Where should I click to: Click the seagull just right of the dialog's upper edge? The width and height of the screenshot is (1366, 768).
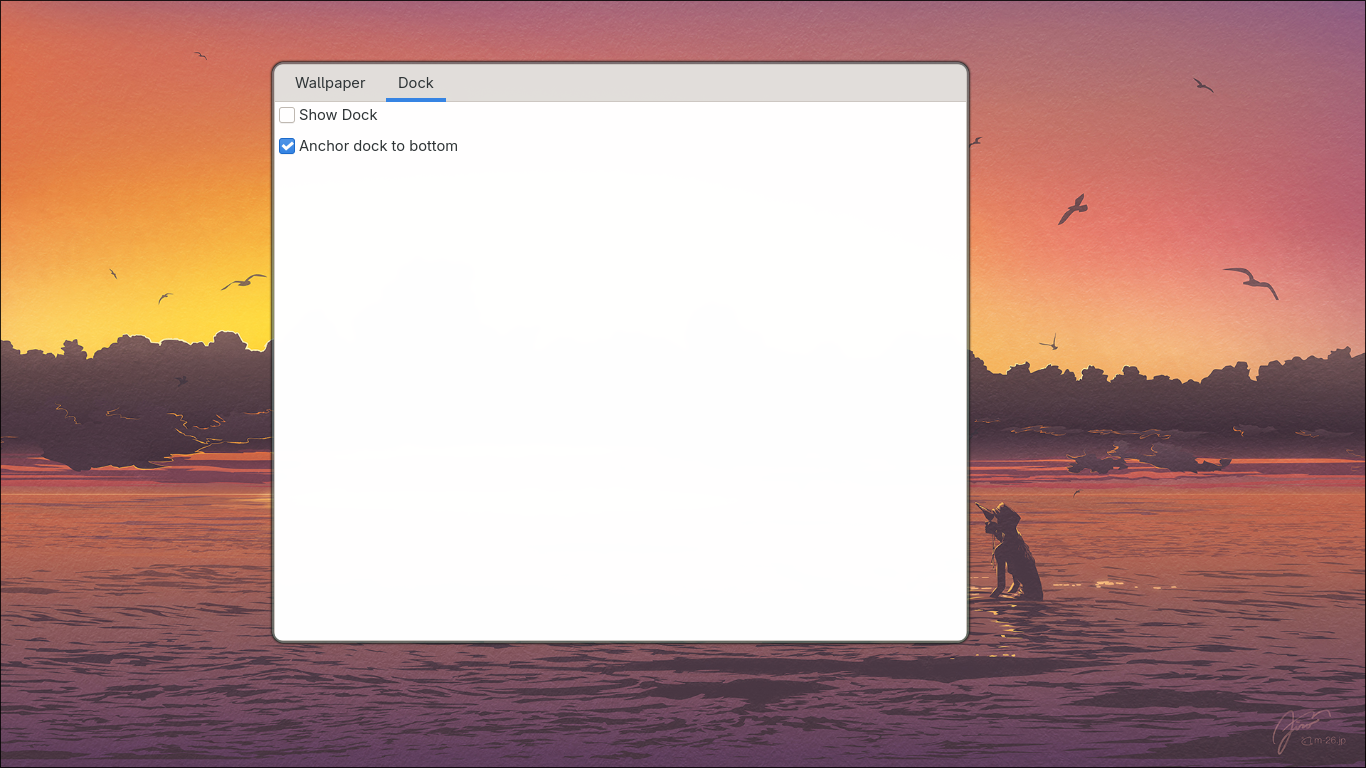975,142
